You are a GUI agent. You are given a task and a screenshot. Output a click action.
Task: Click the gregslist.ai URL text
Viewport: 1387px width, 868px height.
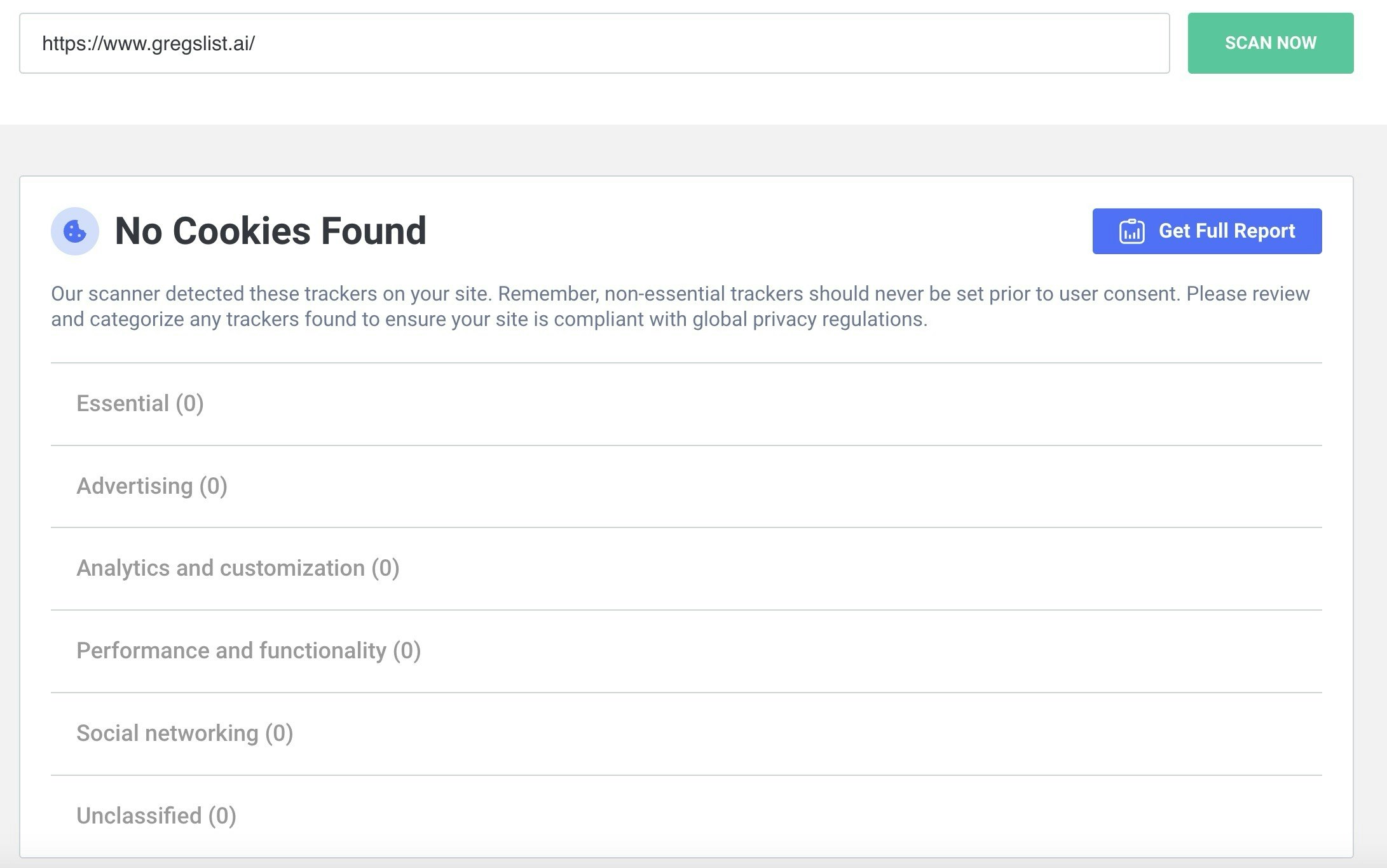click(x=148, y=43)
